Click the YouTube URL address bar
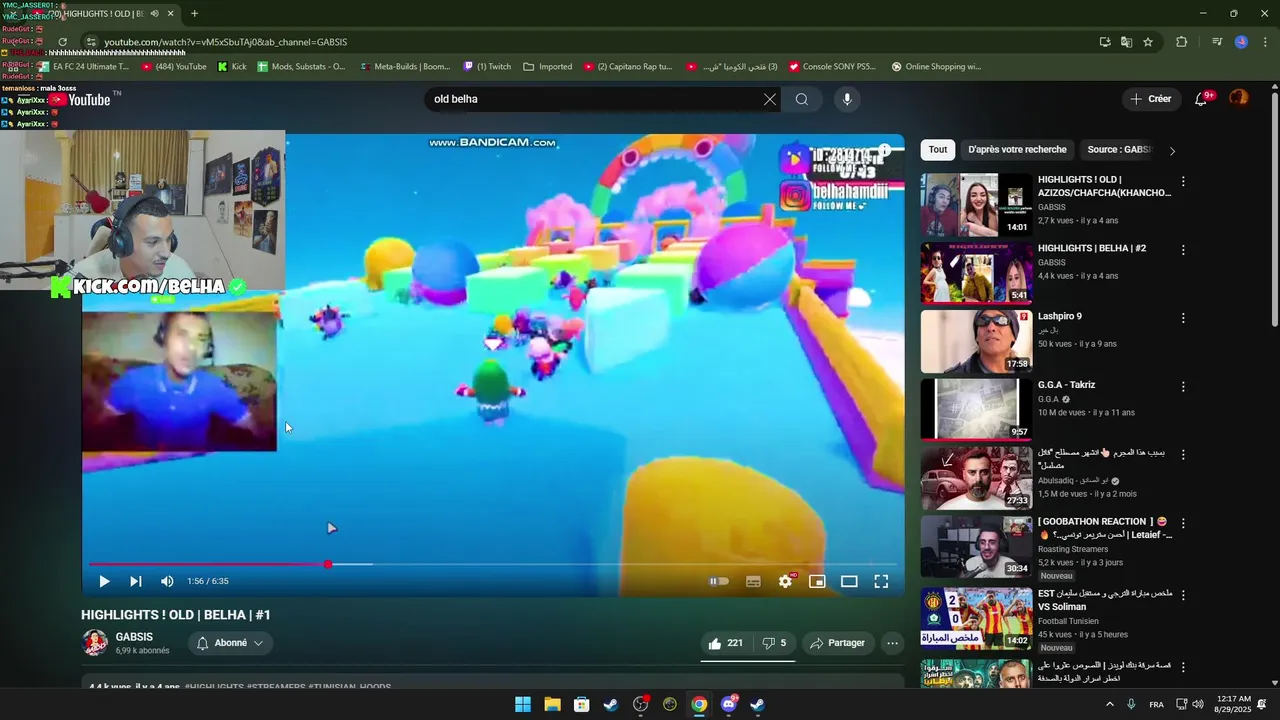The width and height of the screenshot is (1280, 720). click(590, 42)
